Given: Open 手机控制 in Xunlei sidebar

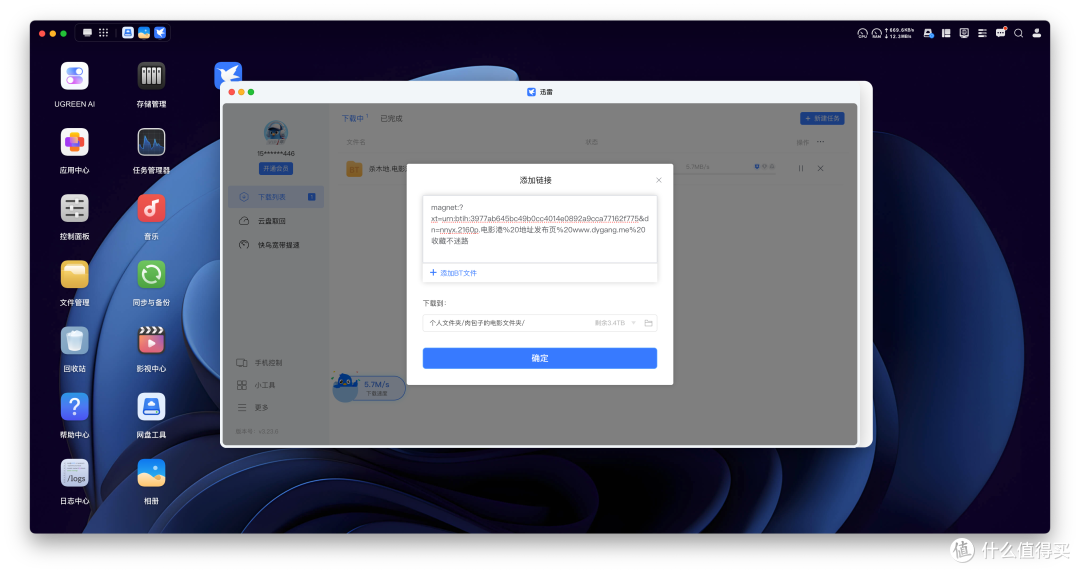Looking at the screenshot, I should (x=260, y=363).
